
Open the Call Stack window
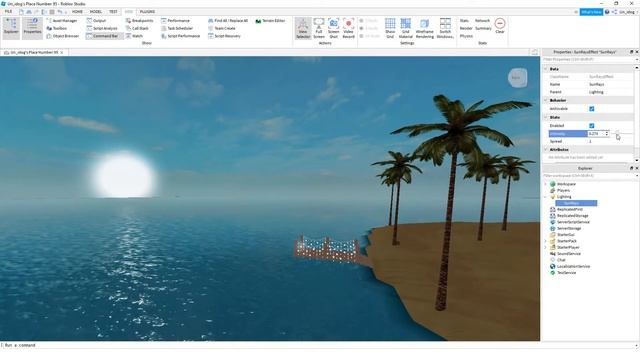click(x=137, y=28)
